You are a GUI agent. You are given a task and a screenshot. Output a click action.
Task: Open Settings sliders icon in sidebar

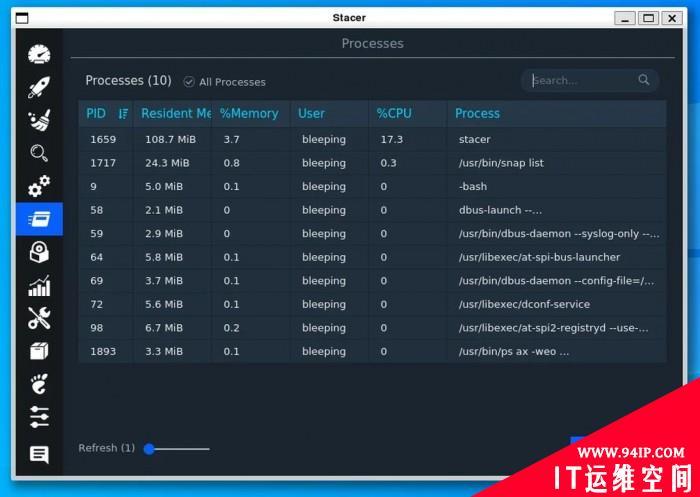coord(39,417)
